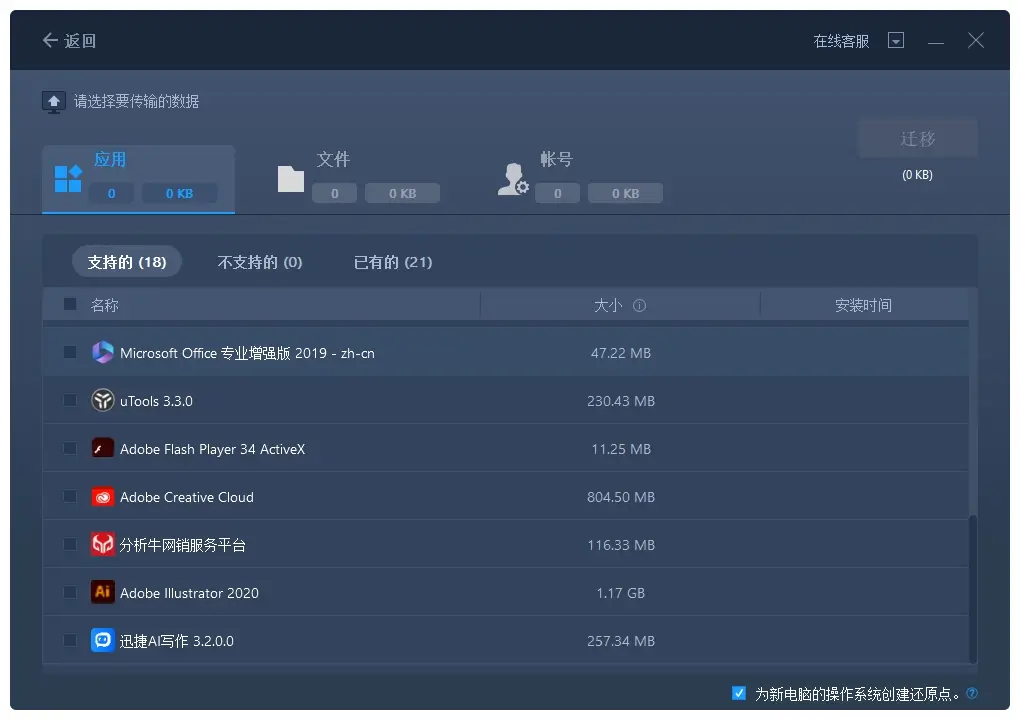Check the uTools 3.3.0 checkbox
The width and height of the screenshot is (1020, 720).
point(69,400)
